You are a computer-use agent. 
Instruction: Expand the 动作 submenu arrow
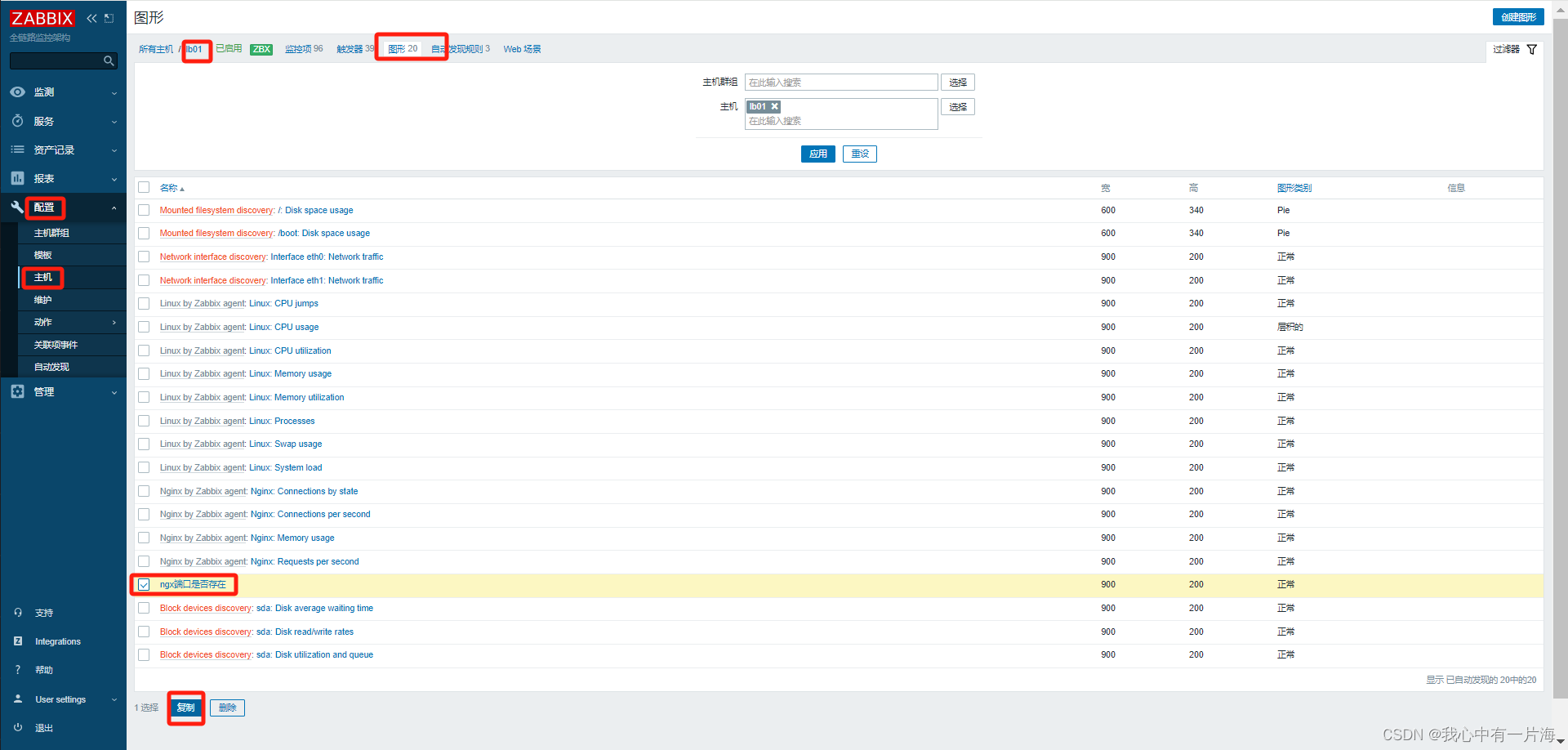pos(114,323)
